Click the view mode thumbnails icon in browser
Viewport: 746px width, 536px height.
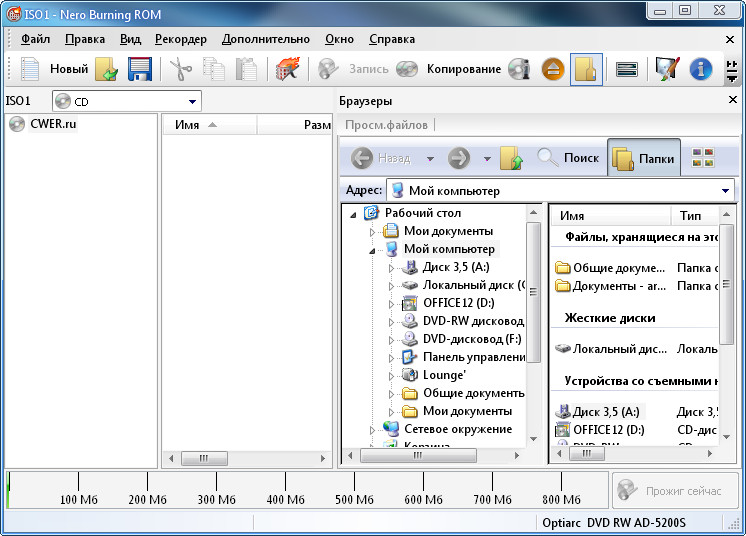coord(704,158)
